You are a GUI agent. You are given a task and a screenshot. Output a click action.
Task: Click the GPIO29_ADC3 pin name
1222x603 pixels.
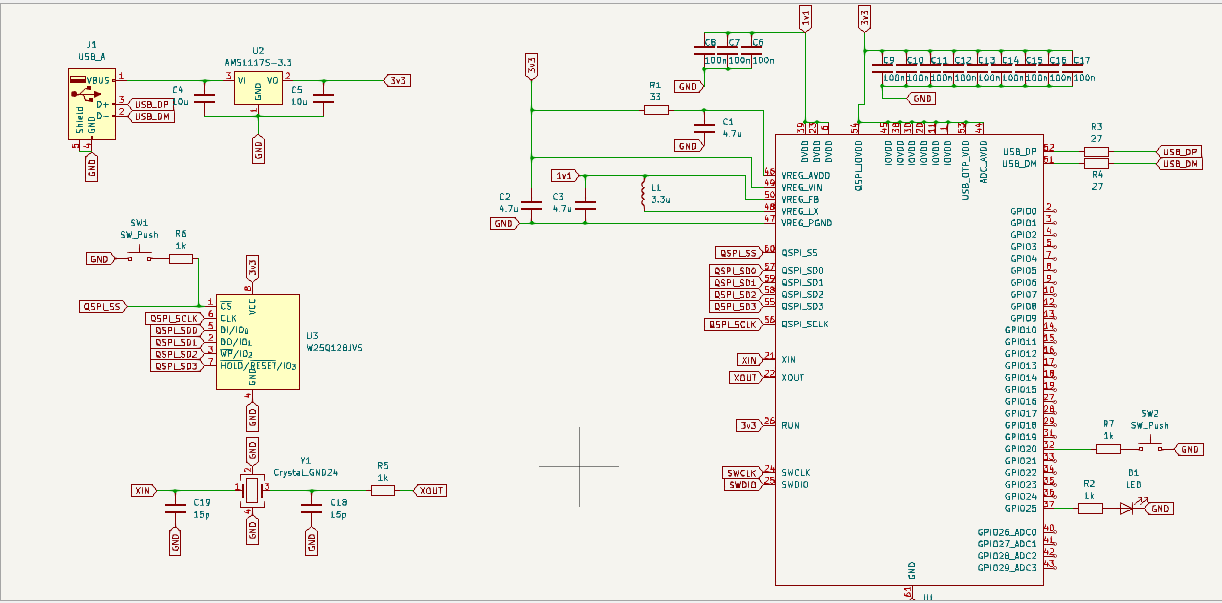(1007, 567)
